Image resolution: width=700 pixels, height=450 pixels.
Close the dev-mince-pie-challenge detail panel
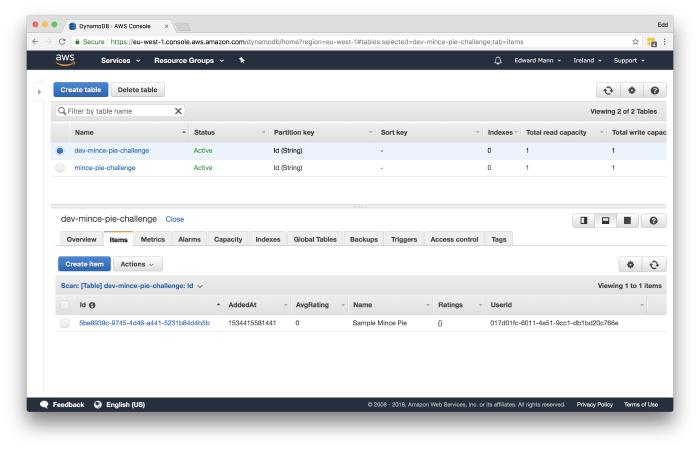point(175,219)
